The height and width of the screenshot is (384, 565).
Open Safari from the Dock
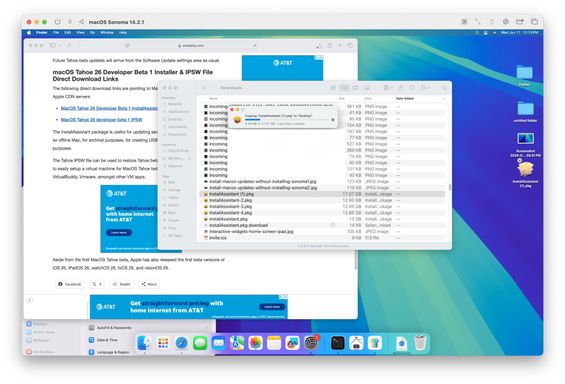(181, 343)
